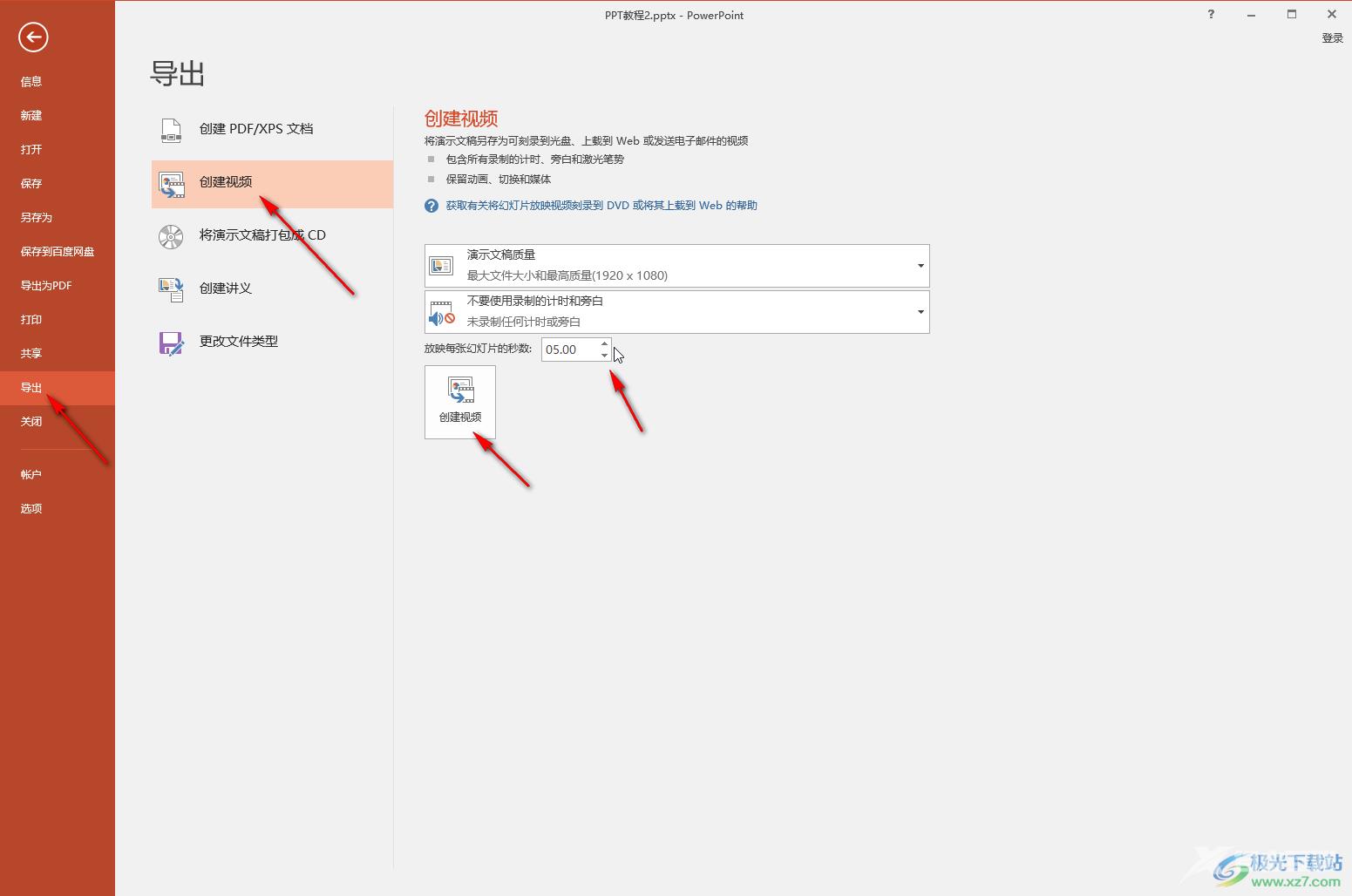Click the presentation quality slide icon
1352x896 pixels.
coord(442,266)
